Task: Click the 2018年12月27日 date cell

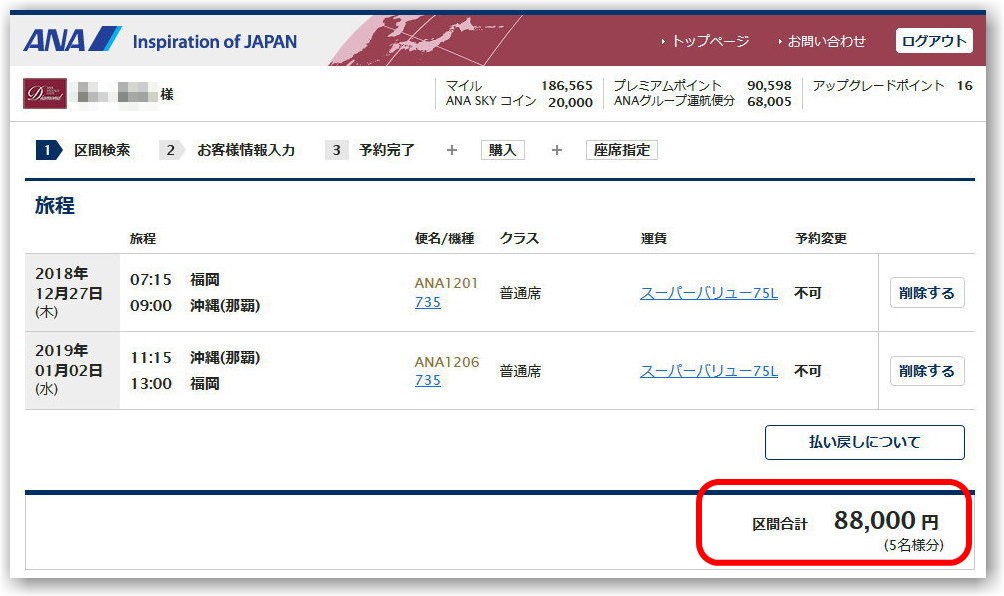Action: [72, 293]
